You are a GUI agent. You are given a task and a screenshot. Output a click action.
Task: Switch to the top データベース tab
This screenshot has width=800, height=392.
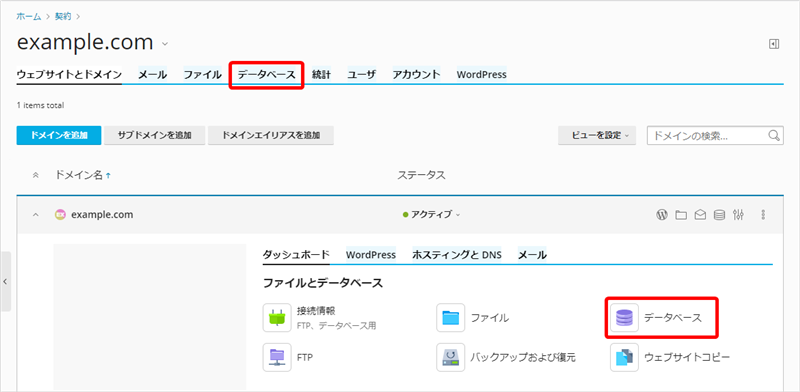(267, 75)
